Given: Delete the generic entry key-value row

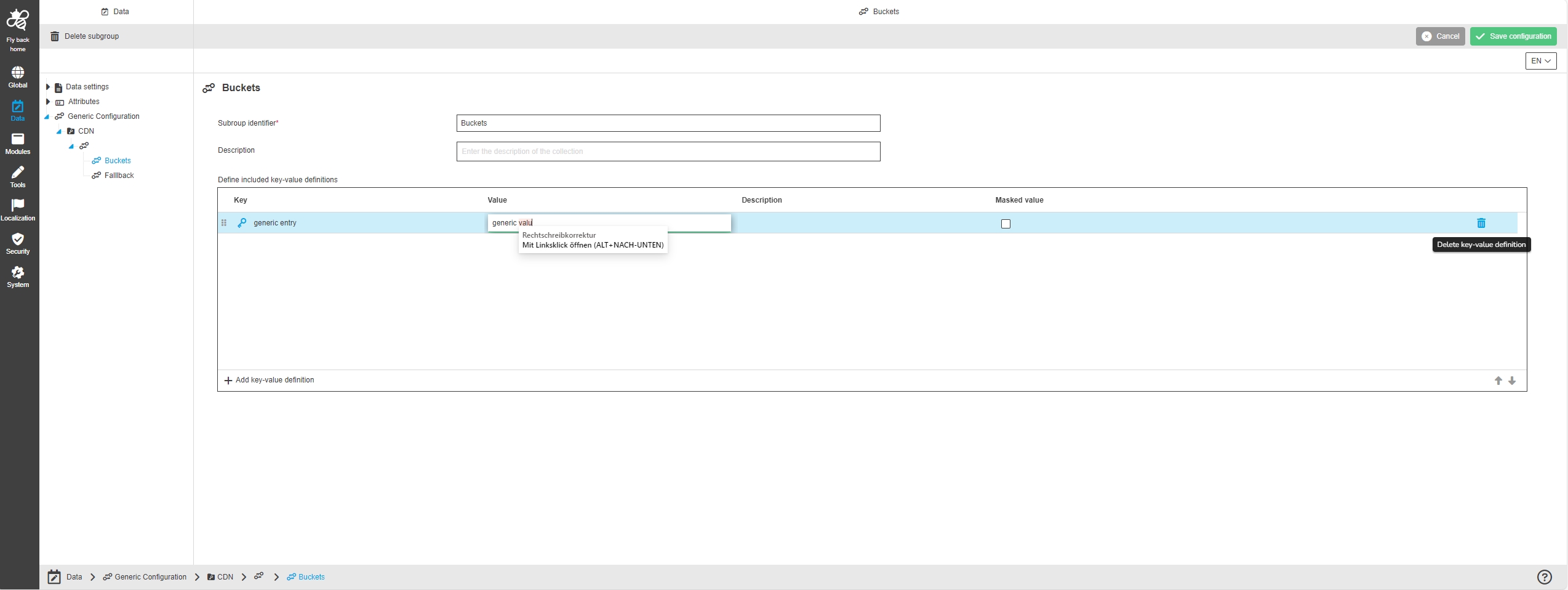Looking at the screenshot, I should coord(1481,223).
